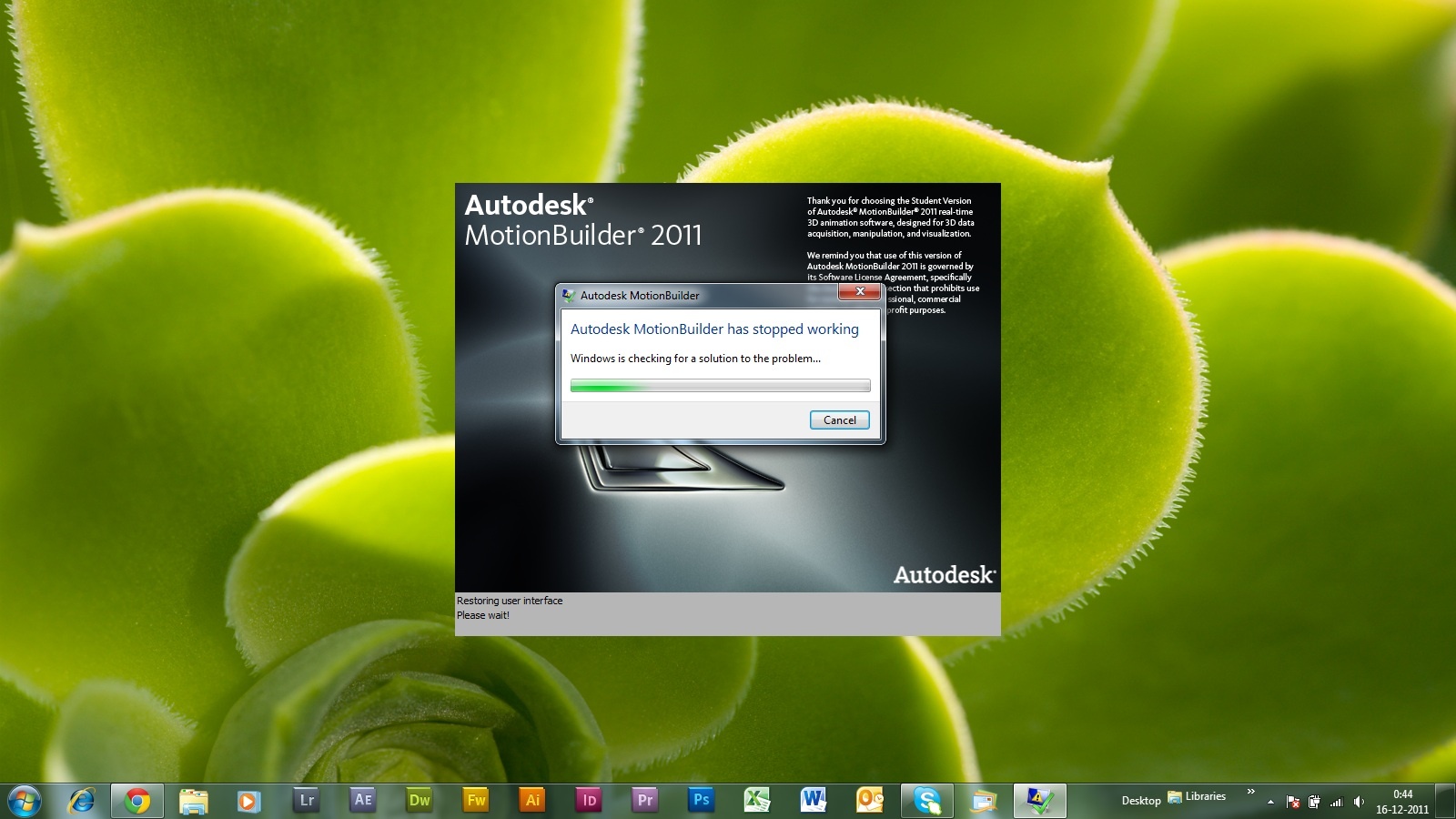1456x819 pixels.
Task: Click the solution-check progress bar
Action: (720, 386)
